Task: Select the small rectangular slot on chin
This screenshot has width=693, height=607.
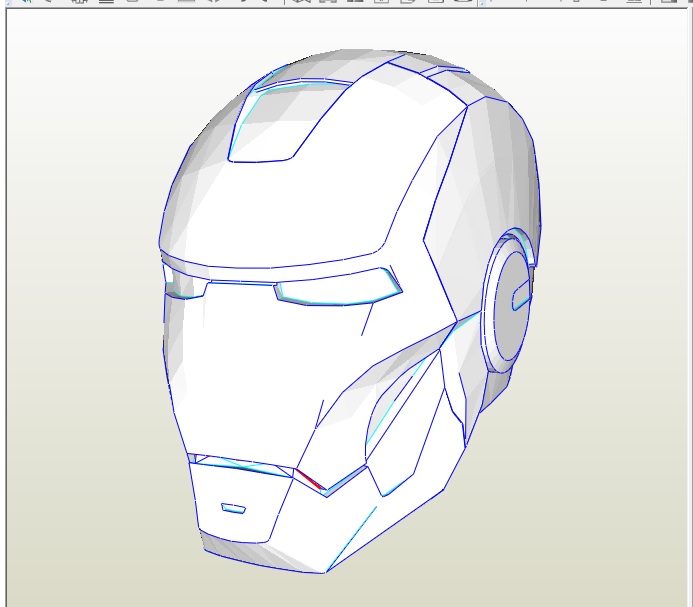Action: click(x=233, y=508)
